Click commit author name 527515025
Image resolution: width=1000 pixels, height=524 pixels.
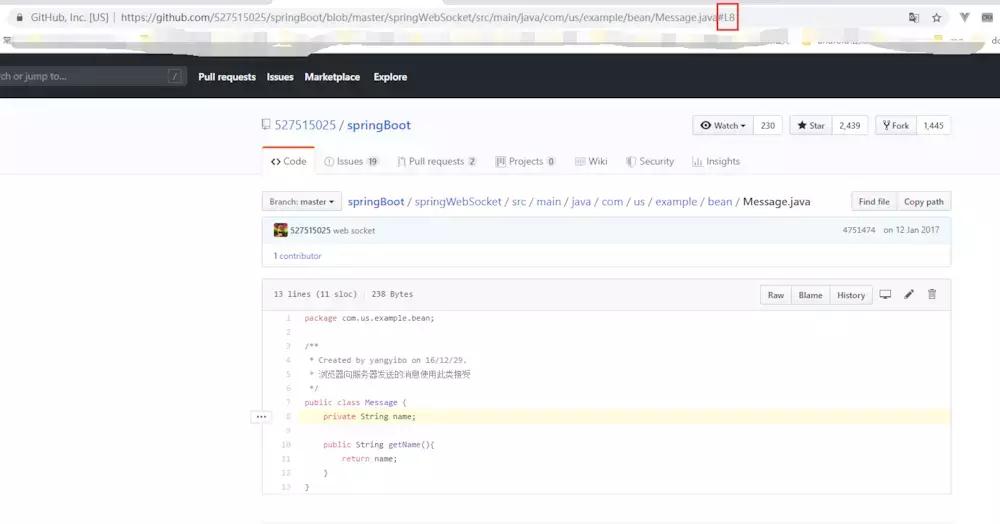click(x=310, y=231)
